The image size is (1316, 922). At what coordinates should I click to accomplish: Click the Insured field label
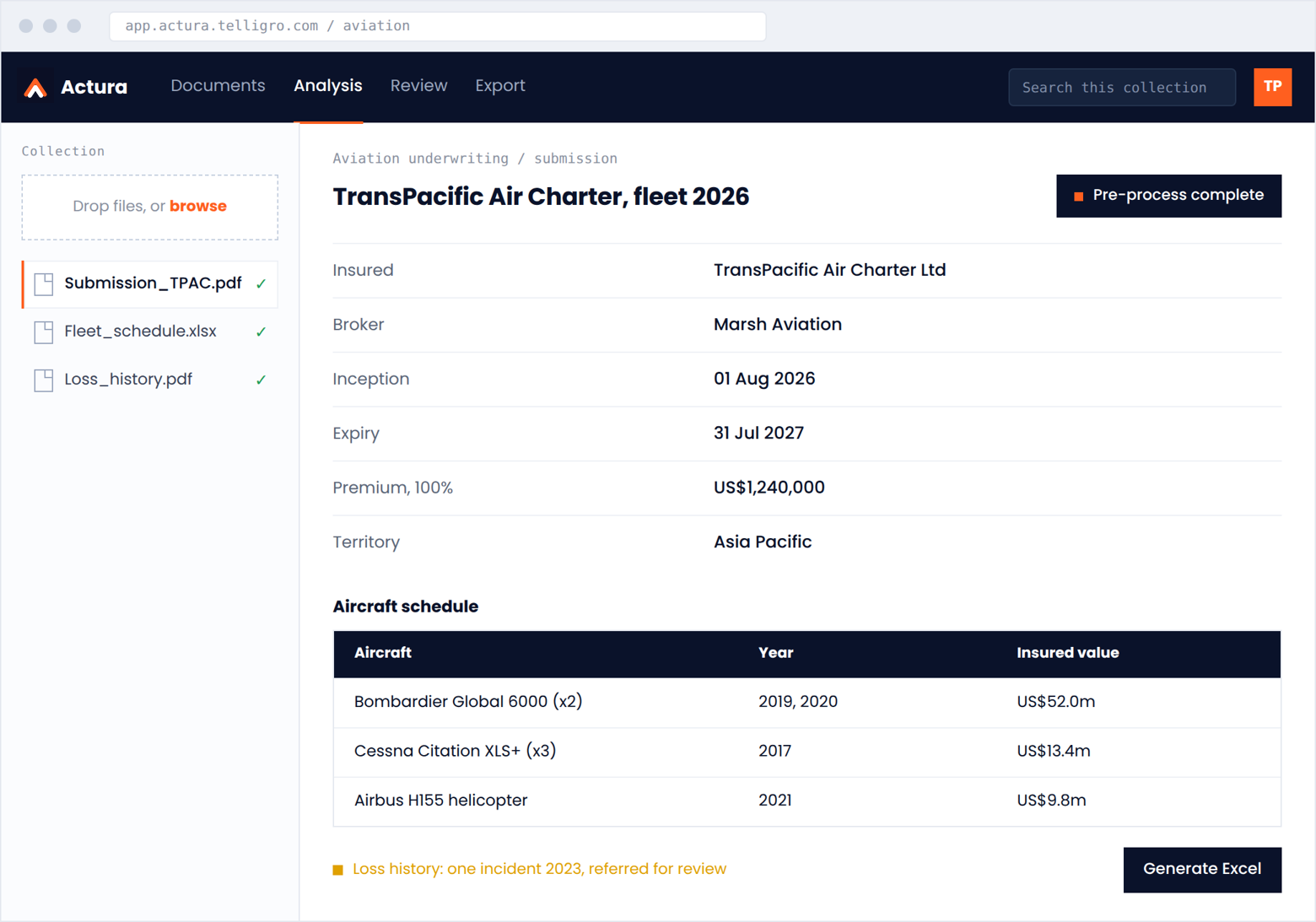pyautogui.click(x=363, y=270)
